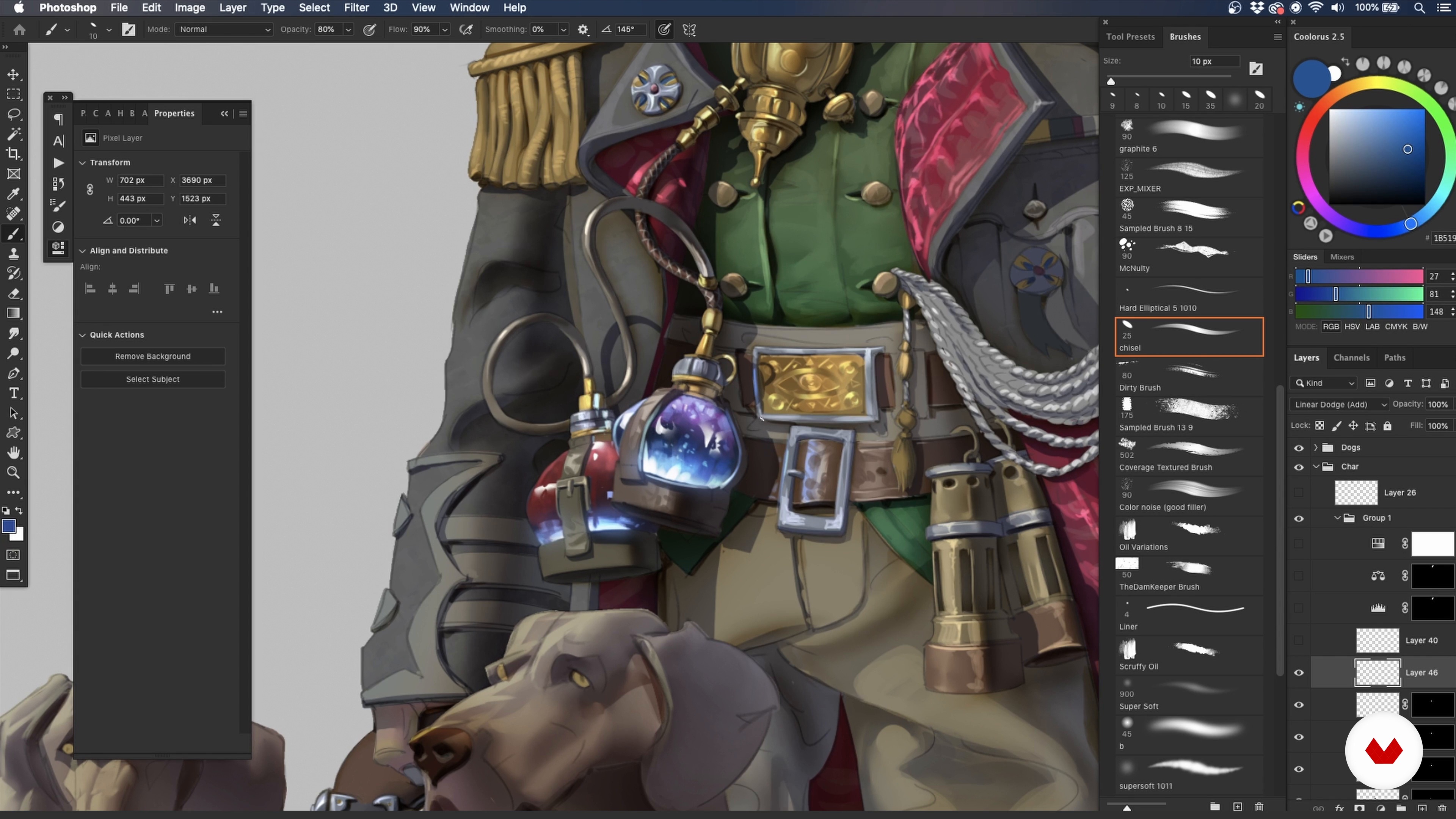Screen dimensions: 1456x819
Task: Expand the Dogs layer group
Action: (1316, 448)
